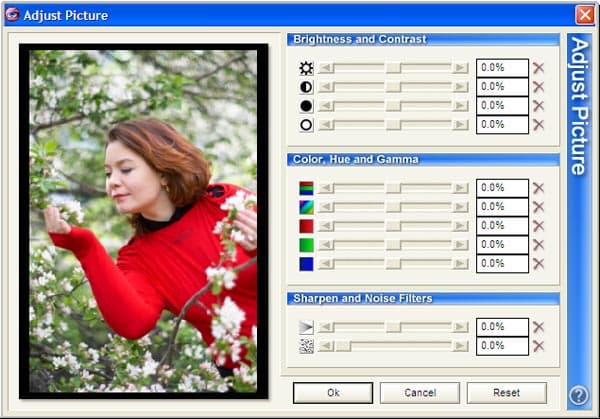Increase sharpen with right arrow
The image size is (600, 419).
click(460, 327)
